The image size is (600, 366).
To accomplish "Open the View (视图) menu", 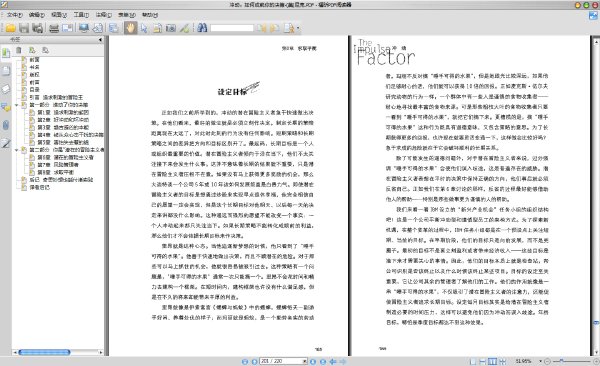I will point(59,15).
